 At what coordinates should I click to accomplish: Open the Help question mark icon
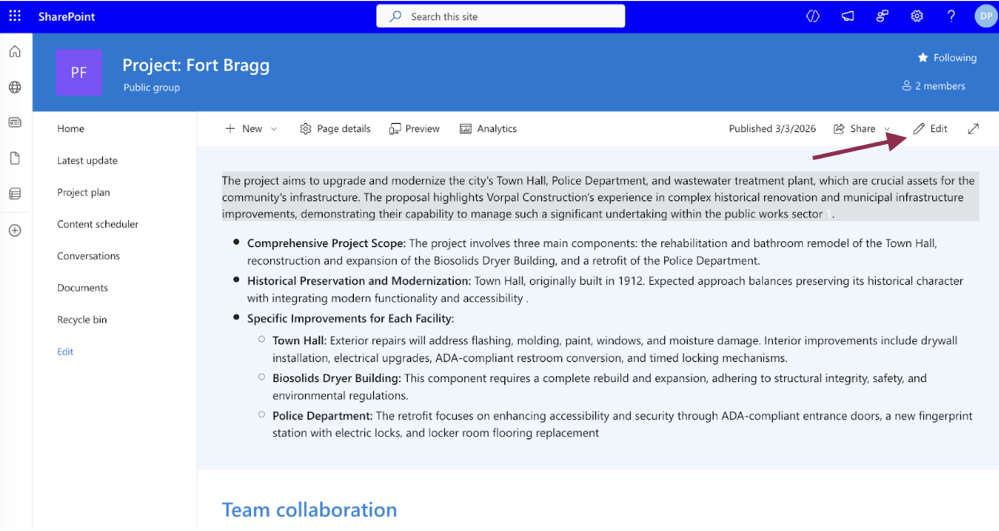pos(951,17)
